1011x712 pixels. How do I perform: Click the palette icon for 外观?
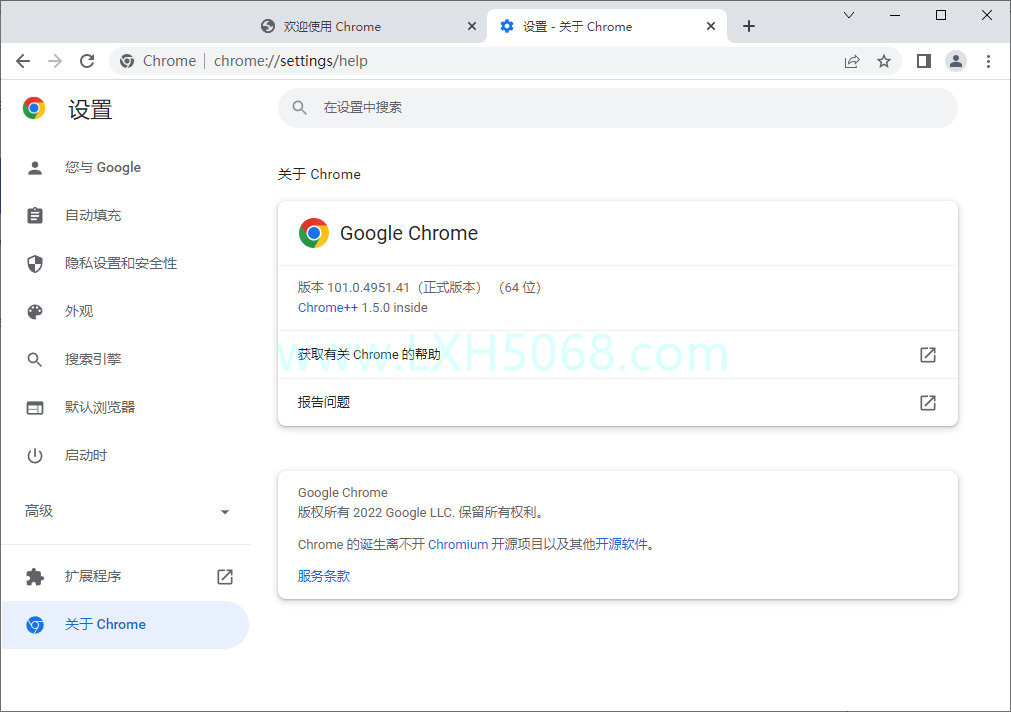[35, 312]
